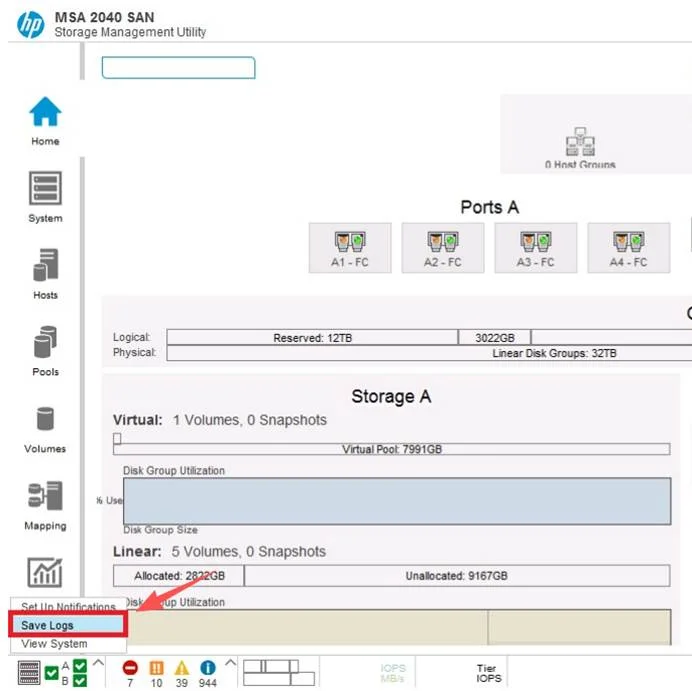Viewport: 692px width, 691px height.
Task: Click controller A health check icon
Action: tap(80, 666)
